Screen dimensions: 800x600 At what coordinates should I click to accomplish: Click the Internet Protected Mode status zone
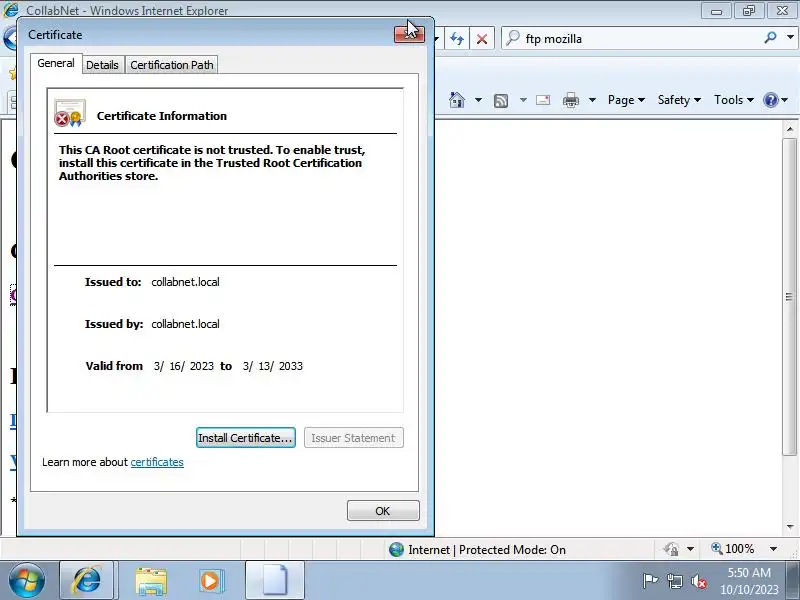pos(477,549)
